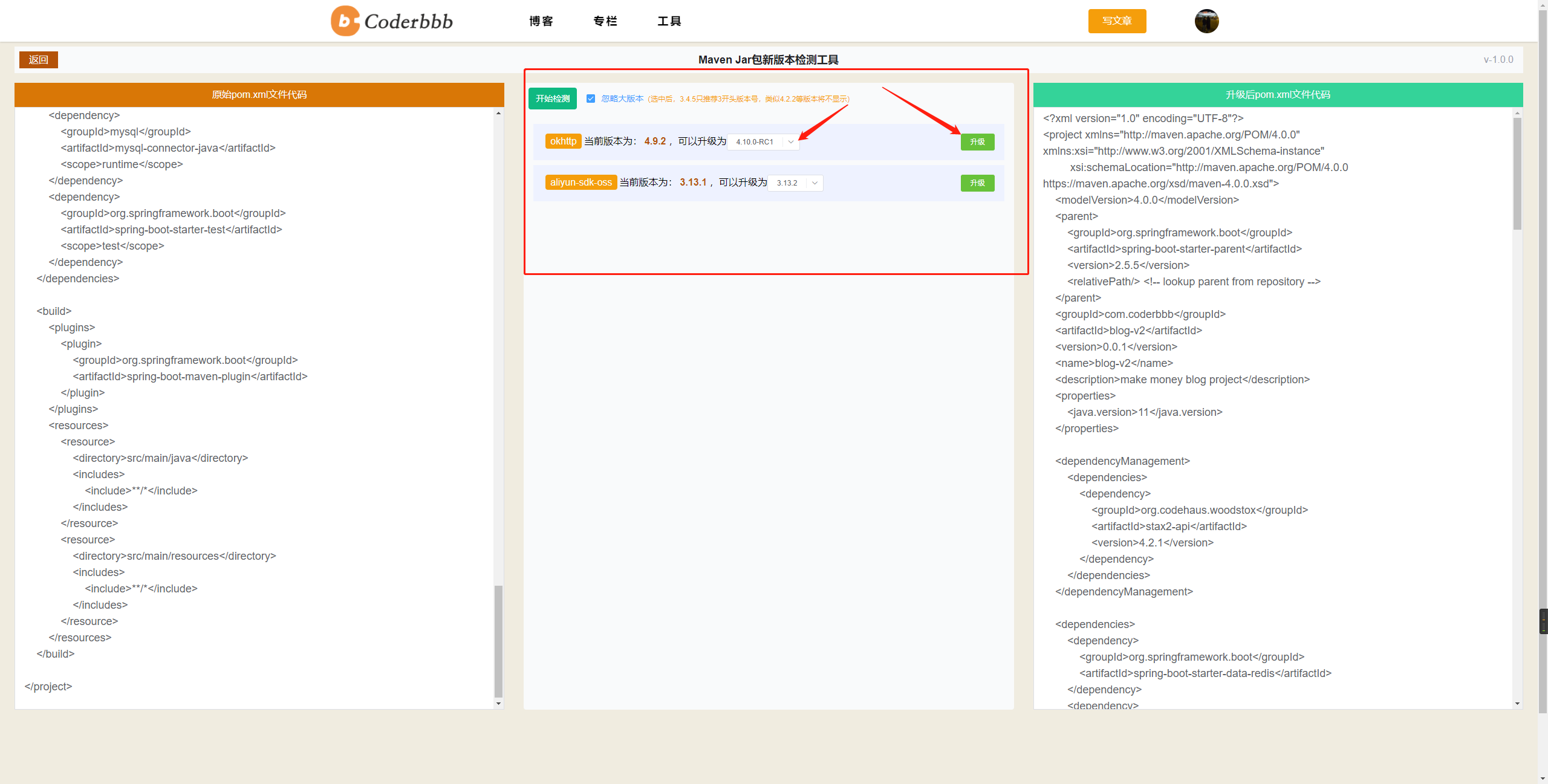The image size is (1548, 784).
Task: Click up arrow of left code panel scrollbar
Action: 498,113
